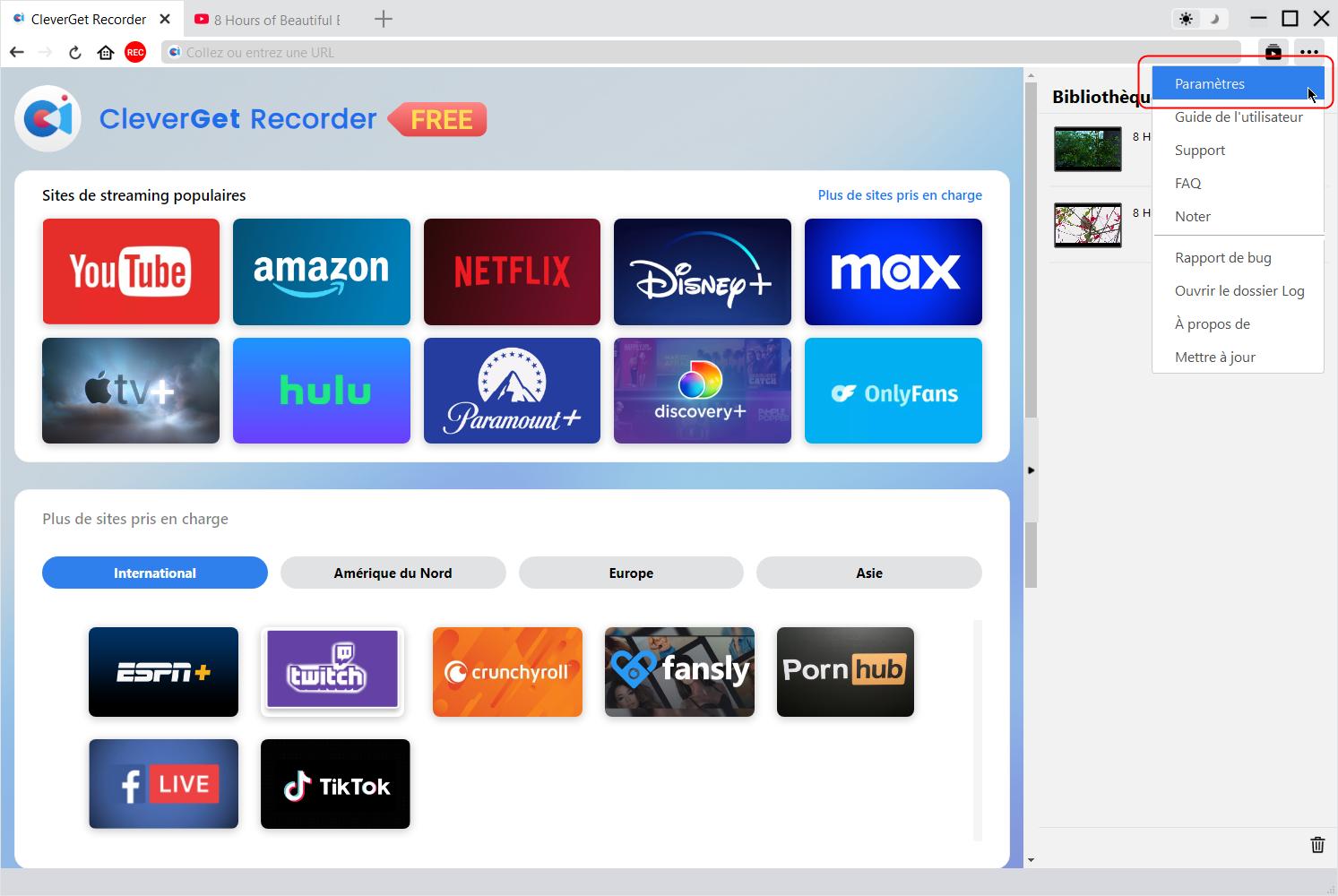The image size is (1338, 896).
Task: Open Netflix streaming site tile
Action: (x=512, y=271)
